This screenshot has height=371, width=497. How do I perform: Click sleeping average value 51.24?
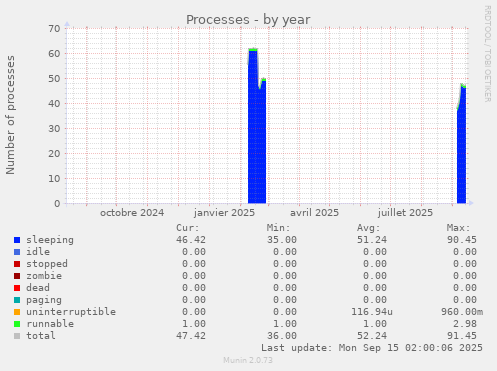tap(372, 240)
